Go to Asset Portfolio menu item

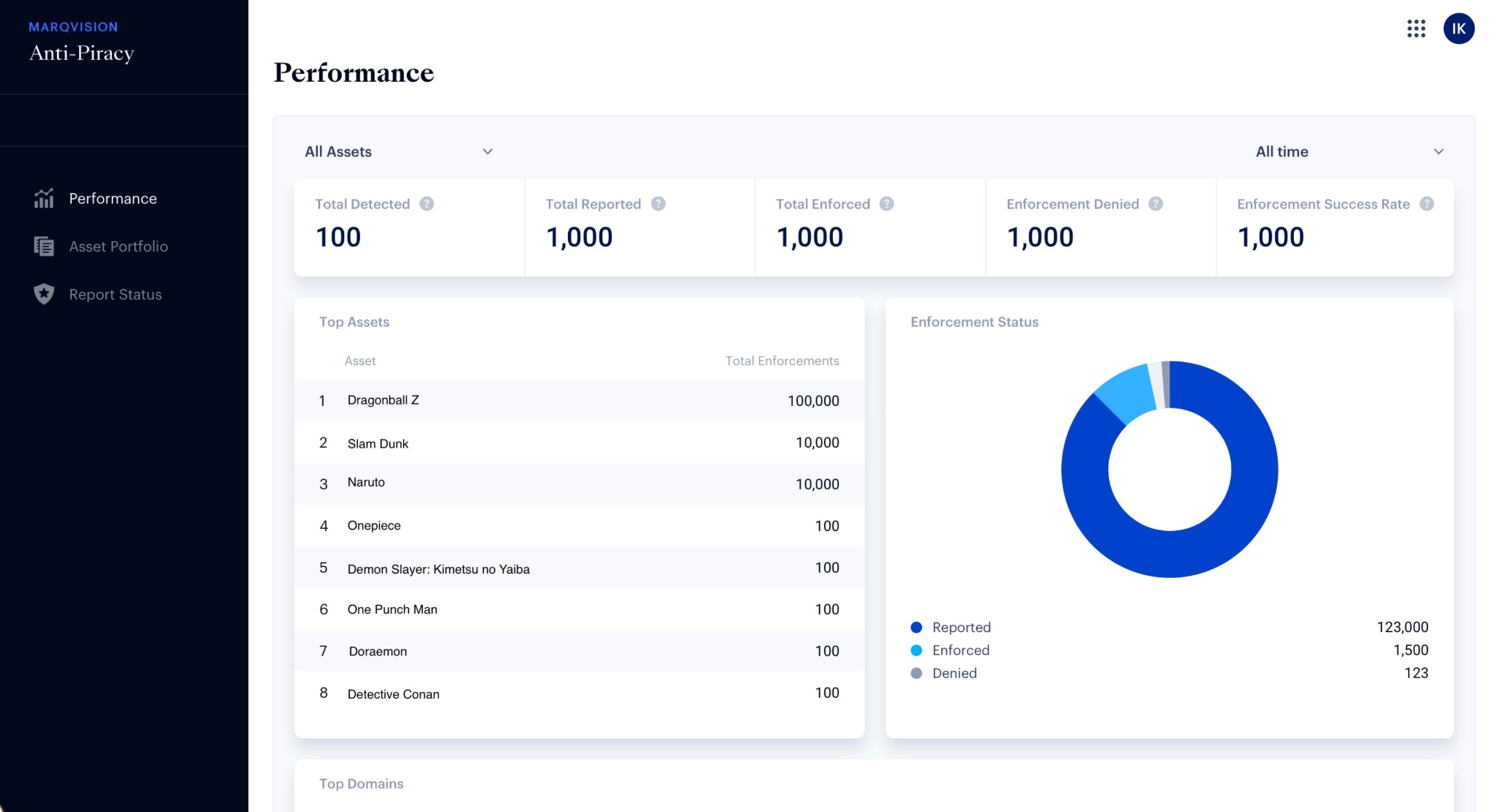click(119, 247)
